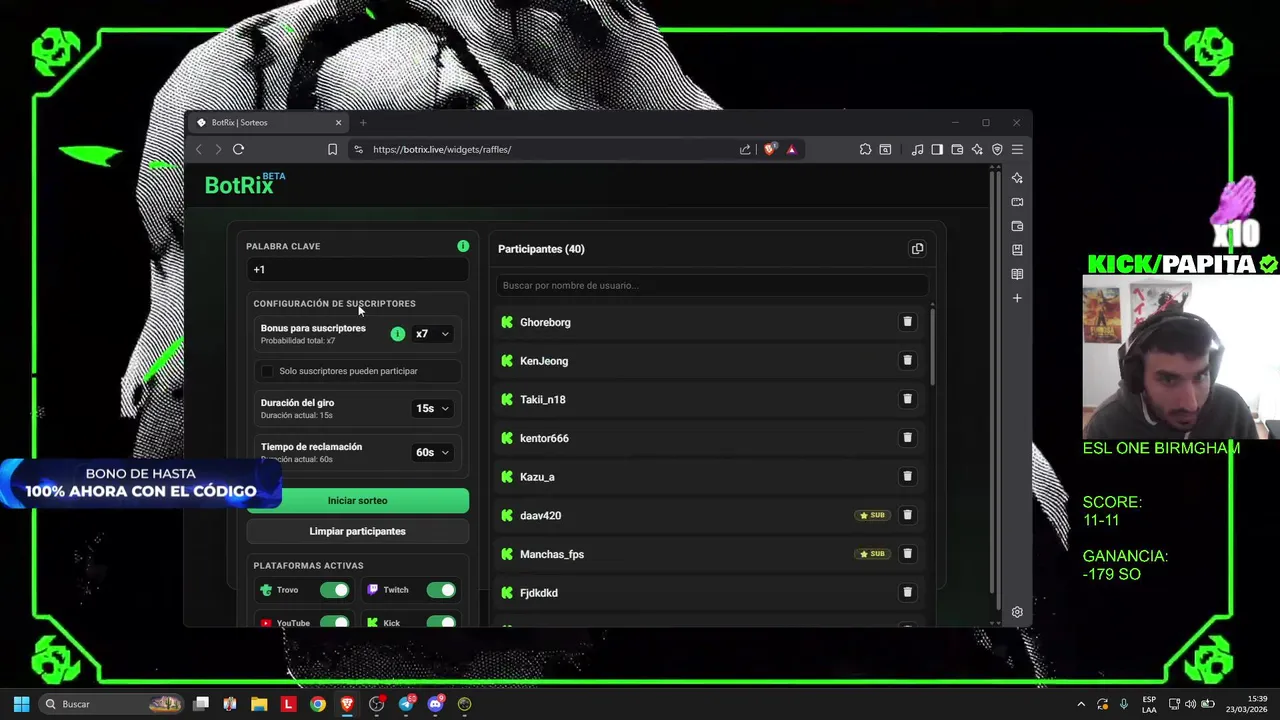Toggle the Kick platform switch

click(x=441, y=622)
